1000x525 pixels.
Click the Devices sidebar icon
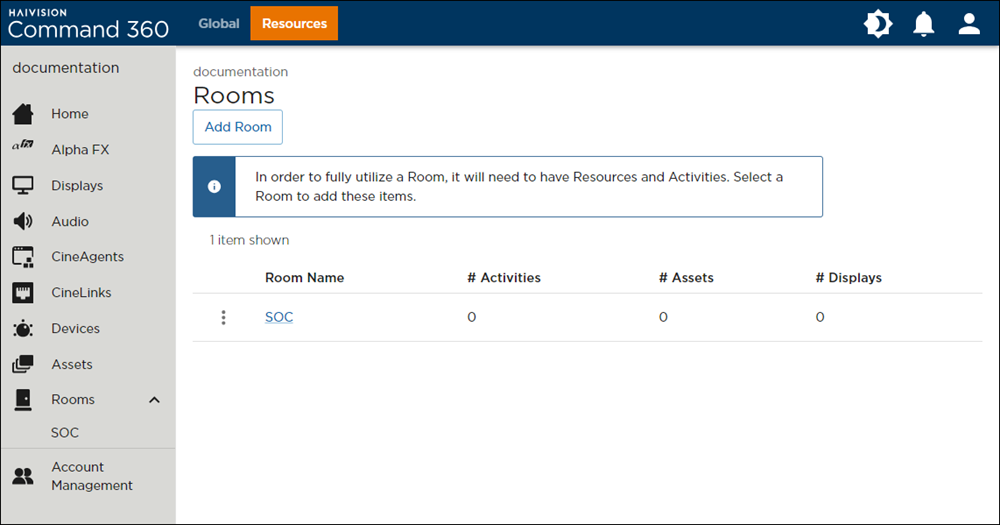tap(23, 329)
